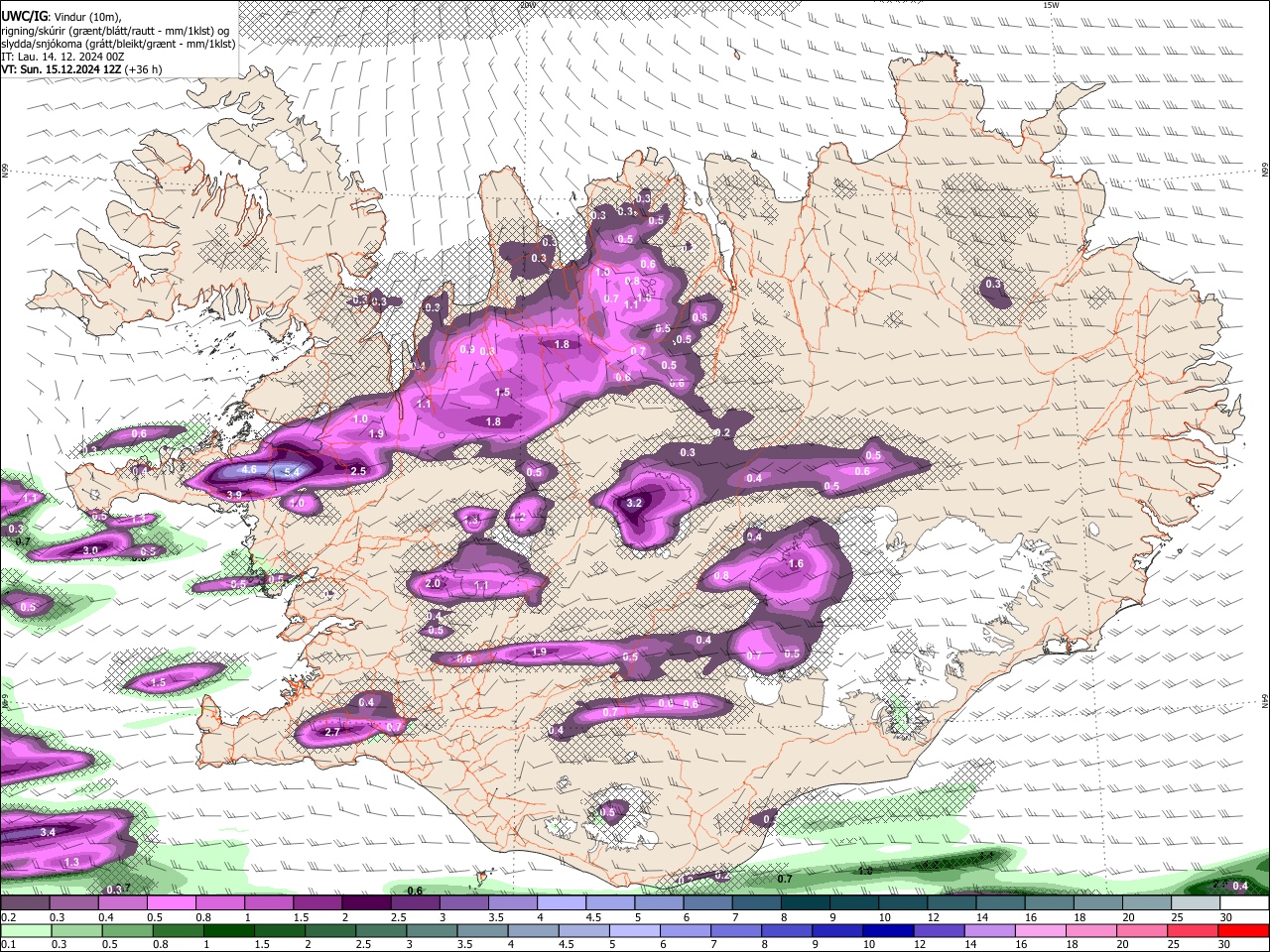Click the 15W longitude label at top

pyautogui.click(x=1052, y=5)
